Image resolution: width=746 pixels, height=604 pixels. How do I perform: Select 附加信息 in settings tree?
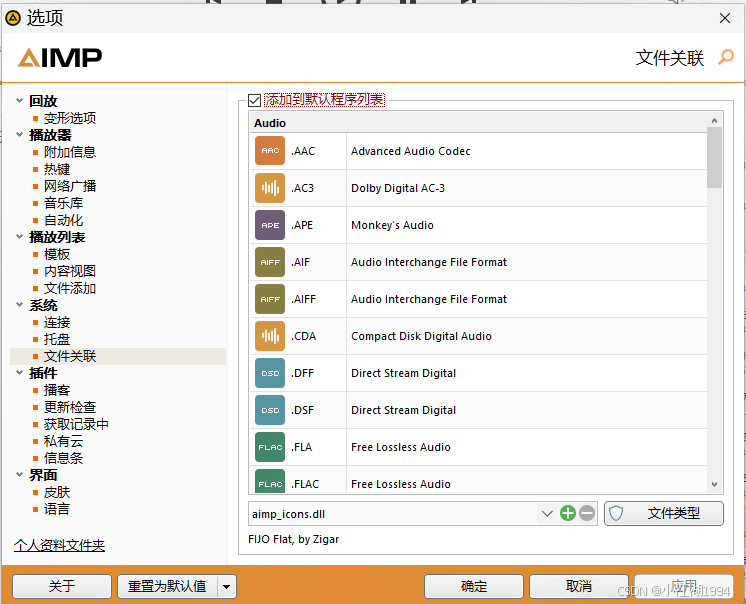tap(70, 152)
